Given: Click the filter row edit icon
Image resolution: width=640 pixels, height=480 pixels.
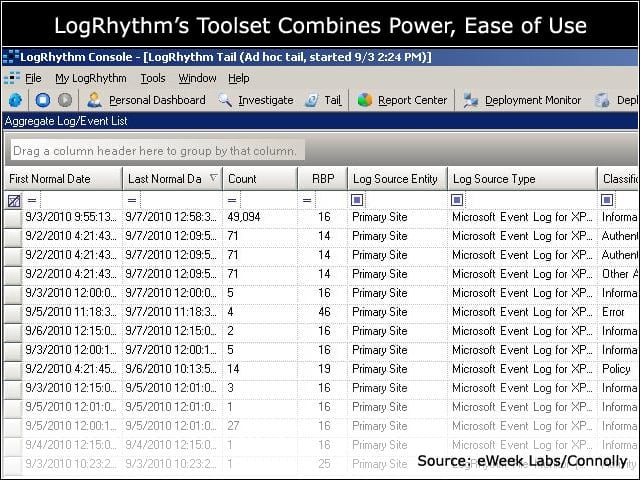Looking at the screenshot, I should [14, 200].
